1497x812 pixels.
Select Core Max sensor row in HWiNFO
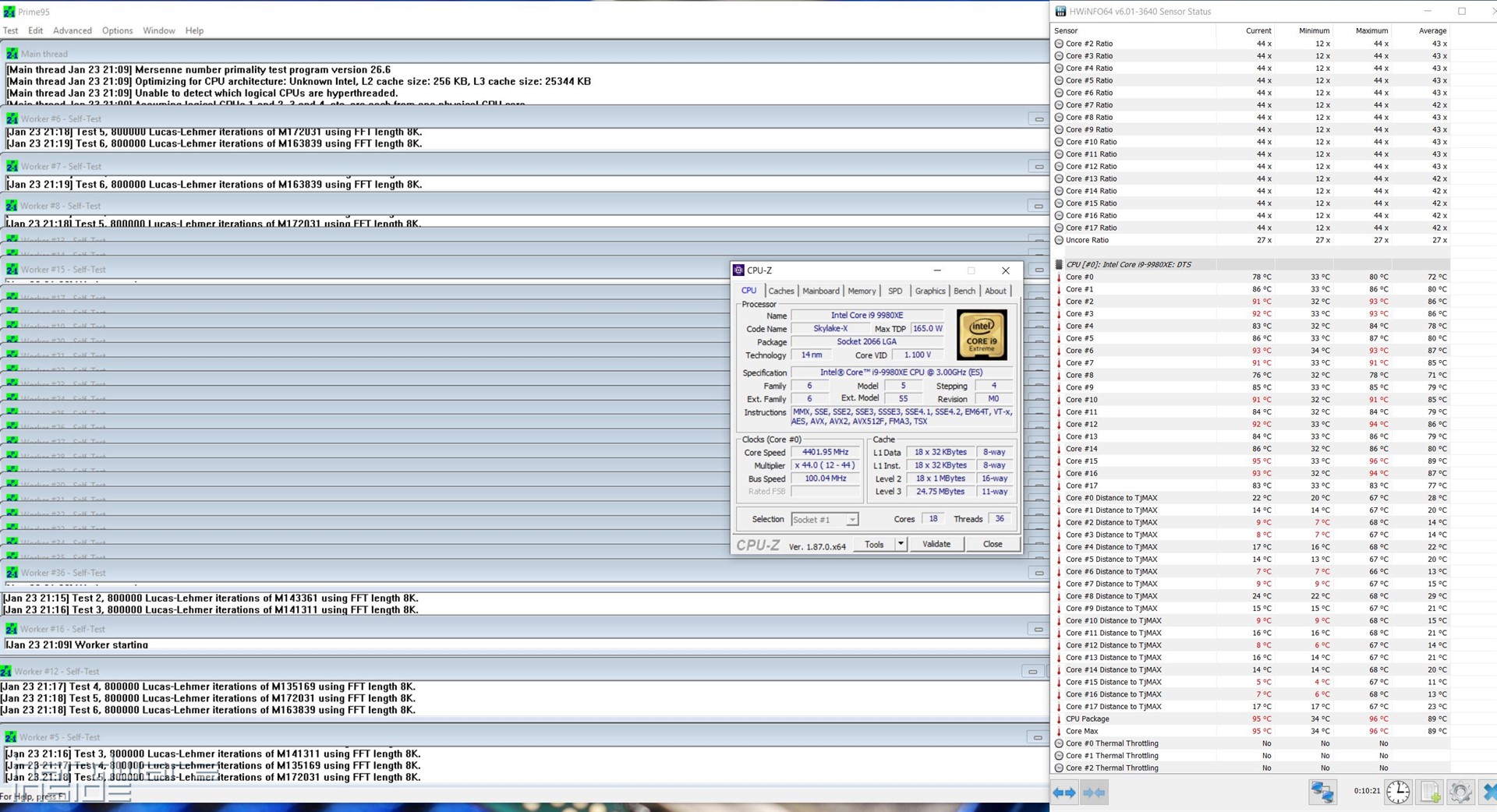pyautogui.click(x=1251, y=731)
